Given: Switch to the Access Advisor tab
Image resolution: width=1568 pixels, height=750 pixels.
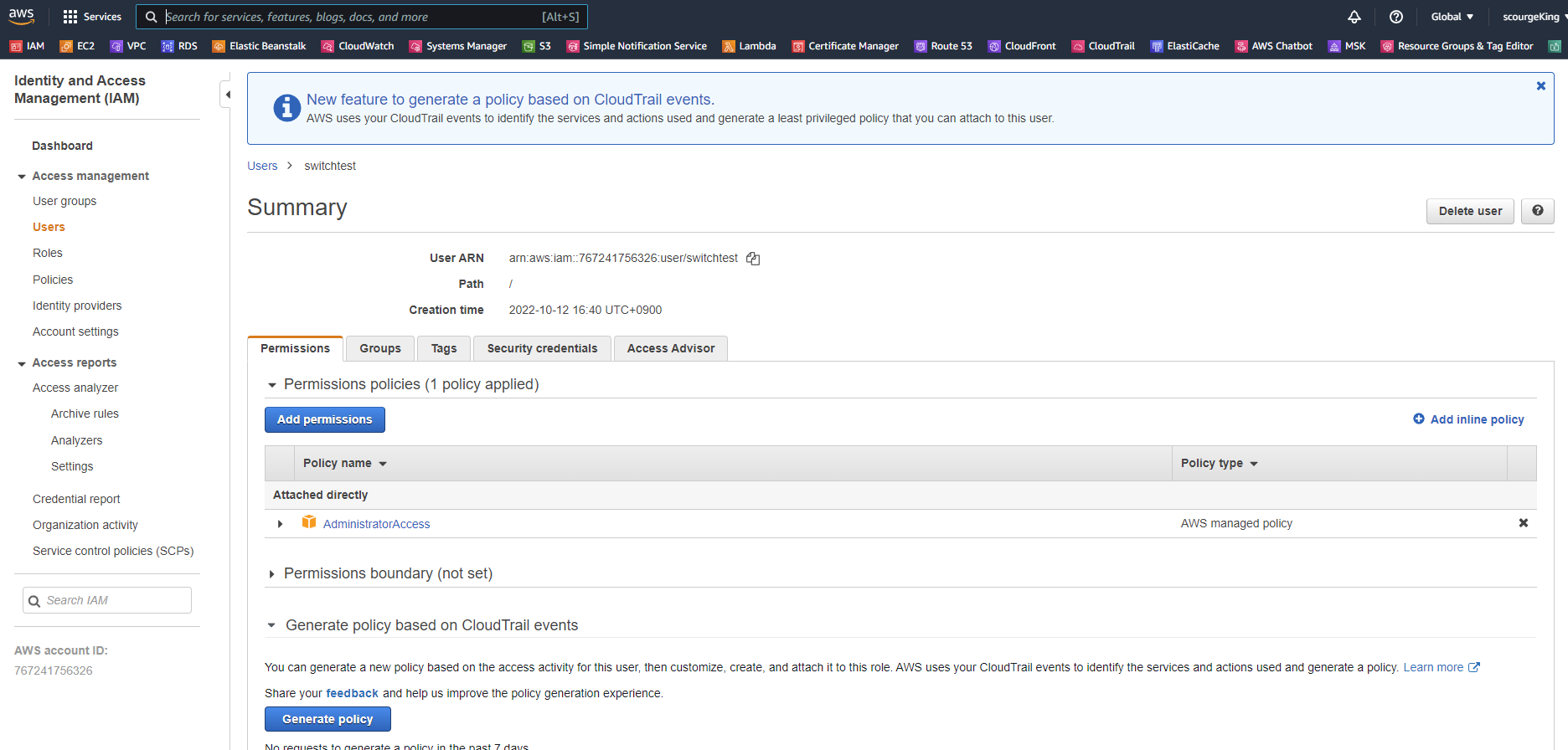Looking at the screenshot, I should (x=671, y=348).
